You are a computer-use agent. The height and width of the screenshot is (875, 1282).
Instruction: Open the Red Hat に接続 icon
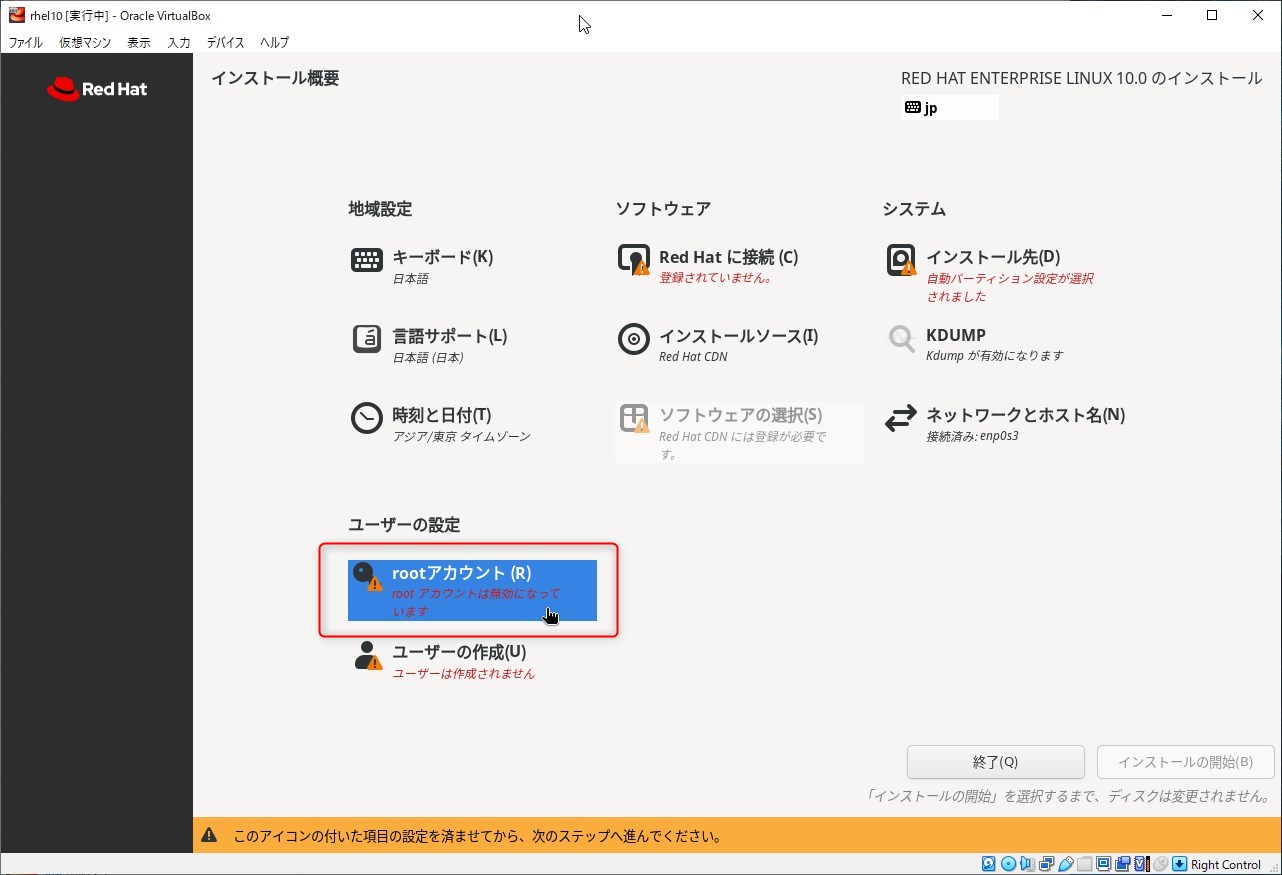[x=634, y=260]
